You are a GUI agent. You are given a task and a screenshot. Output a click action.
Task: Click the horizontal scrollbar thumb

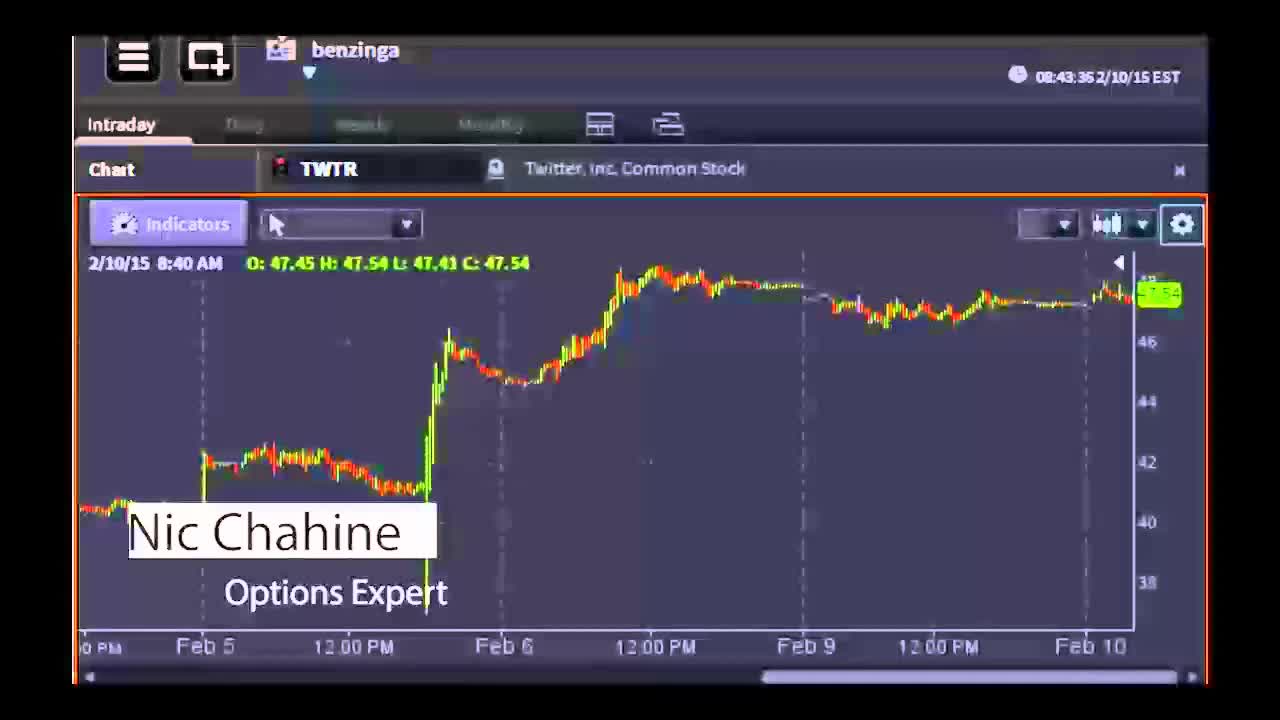(968, 677)
